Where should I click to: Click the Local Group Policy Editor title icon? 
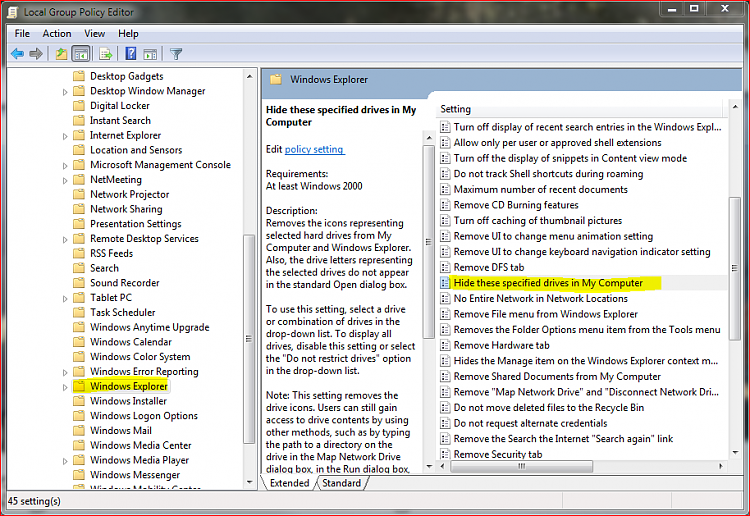(x=13, y=12)
